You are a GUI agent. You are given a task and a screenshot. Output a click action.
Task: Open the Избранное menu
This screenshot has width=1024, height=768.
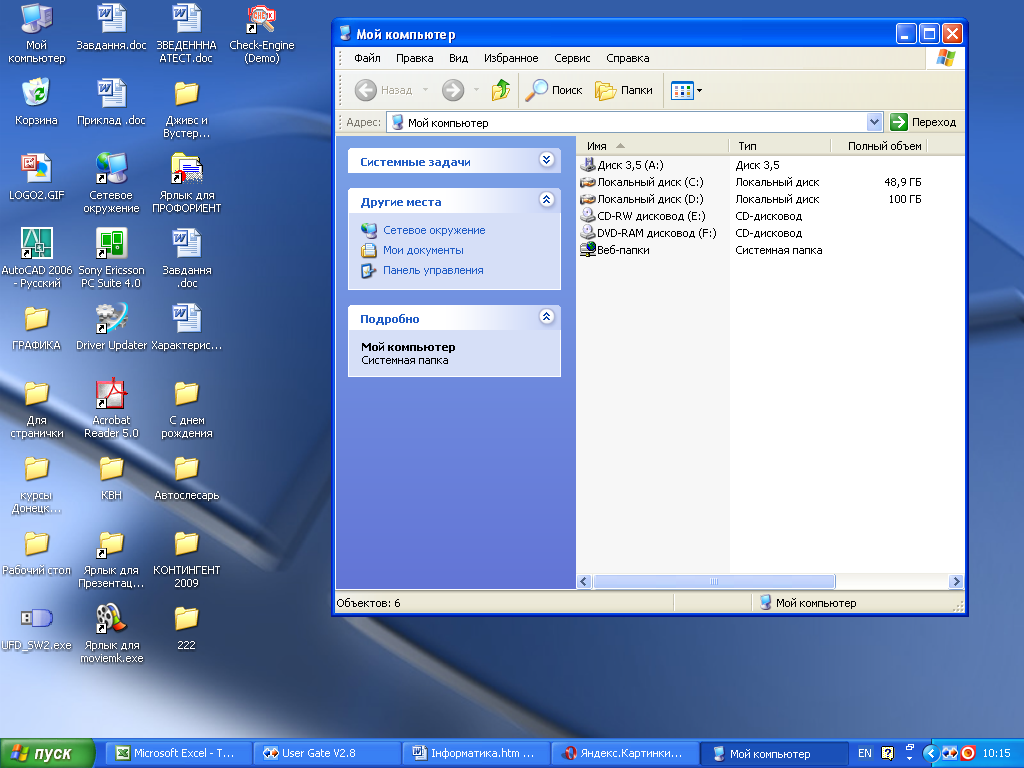tap(511, 58)
